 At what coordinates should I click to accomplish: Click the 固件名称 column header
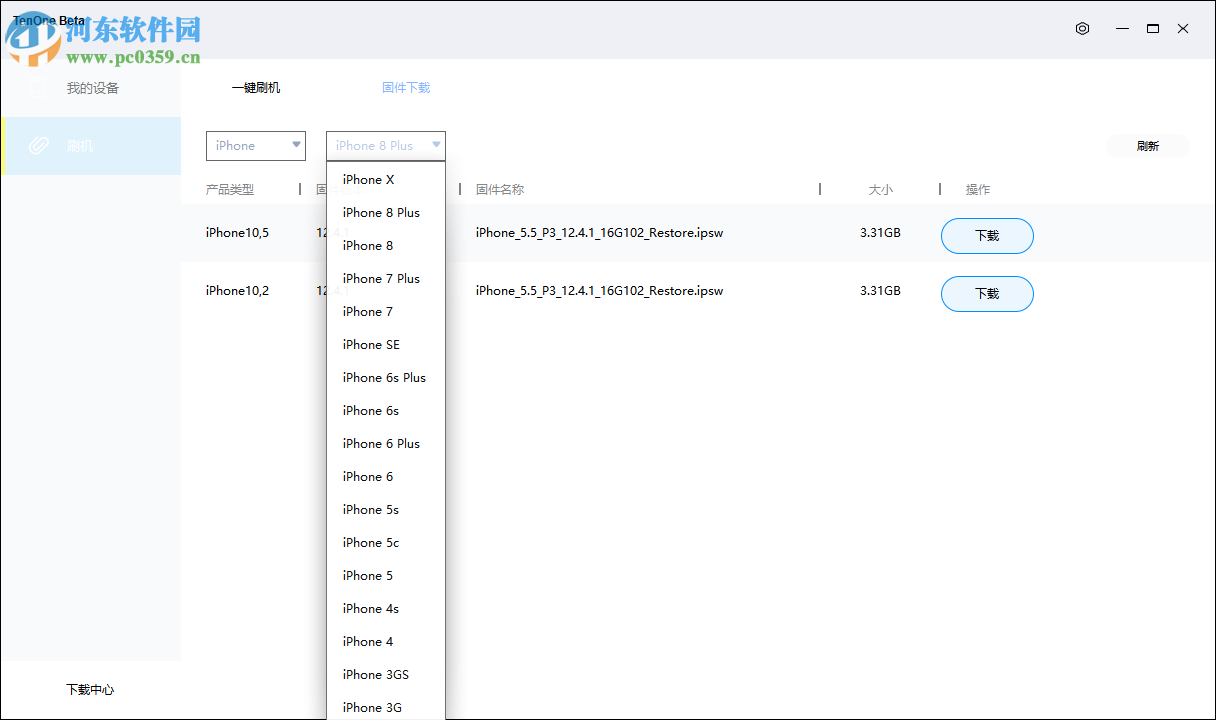(500, 190)
